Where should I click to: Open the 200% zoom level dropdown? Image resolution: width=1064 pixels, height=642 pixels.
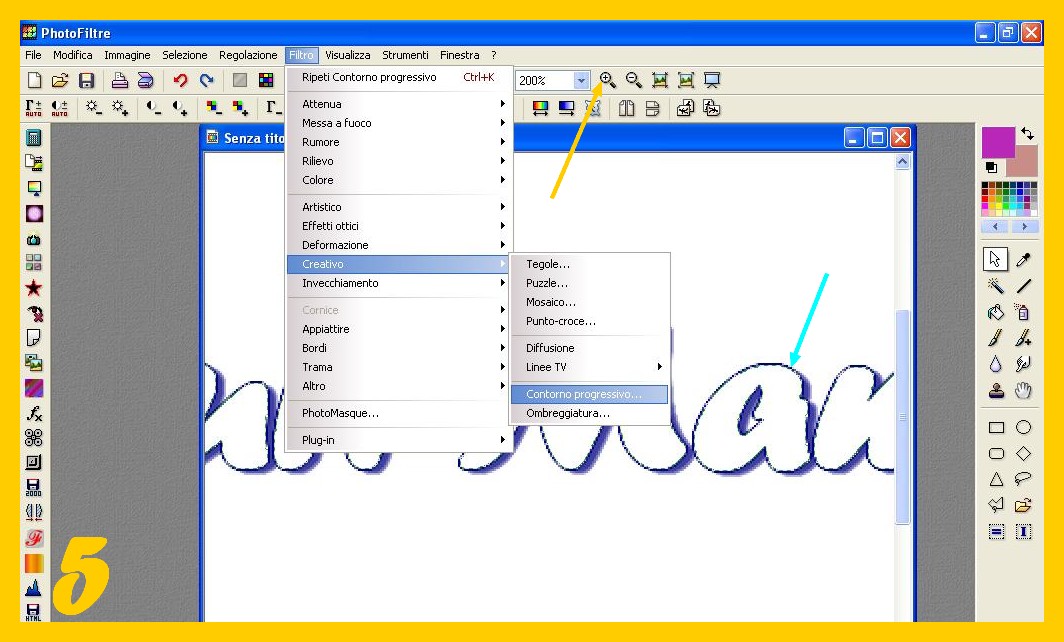coord(581,81)
